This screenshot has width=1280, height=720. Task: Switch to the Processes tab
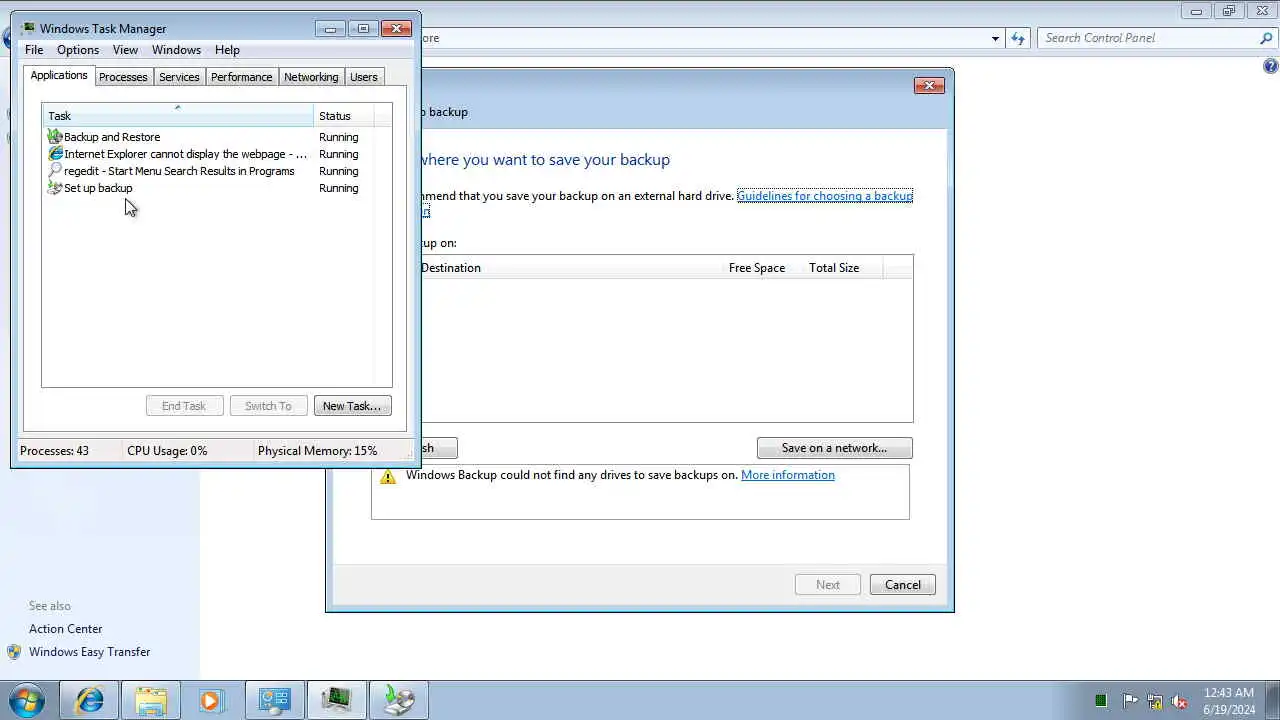[x=123, y=77]
